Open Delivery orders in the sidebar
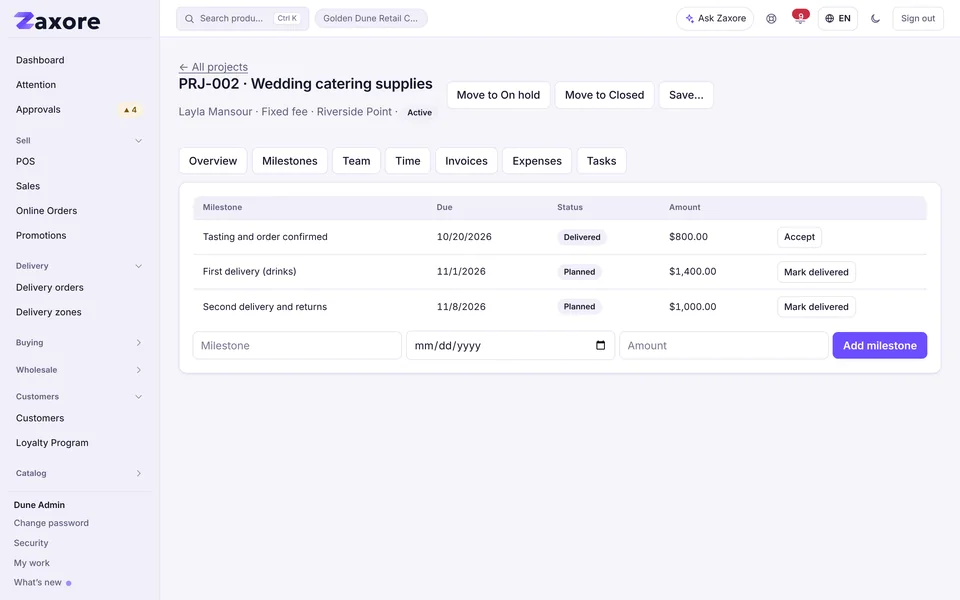960x600 pixels. tap(50, 287)
